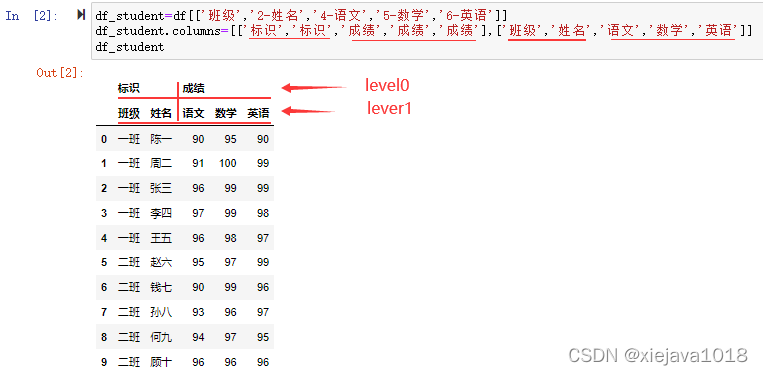
Task: Click the 一班 cell in 张三's row
Action: click(x=128, y=188)
